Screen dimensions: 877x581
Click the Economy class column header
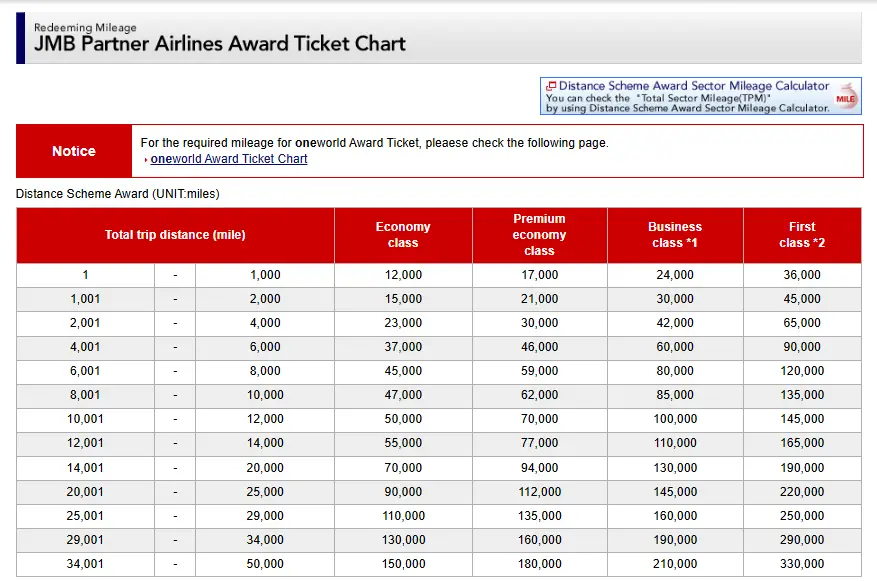coord(403,235)
